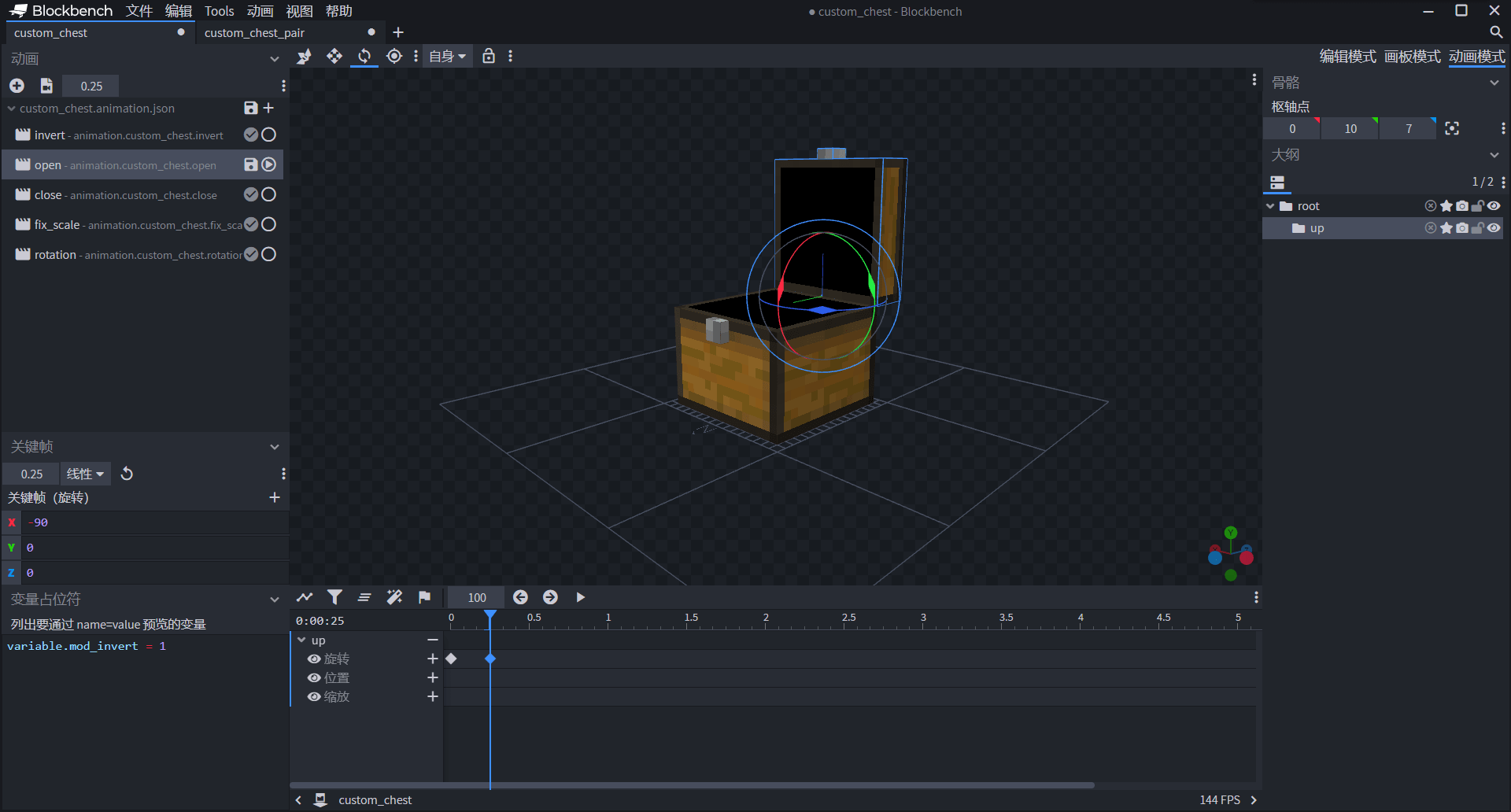1511x812 pixels.
Task: Collapse the outline panel
Action: 1494,155
